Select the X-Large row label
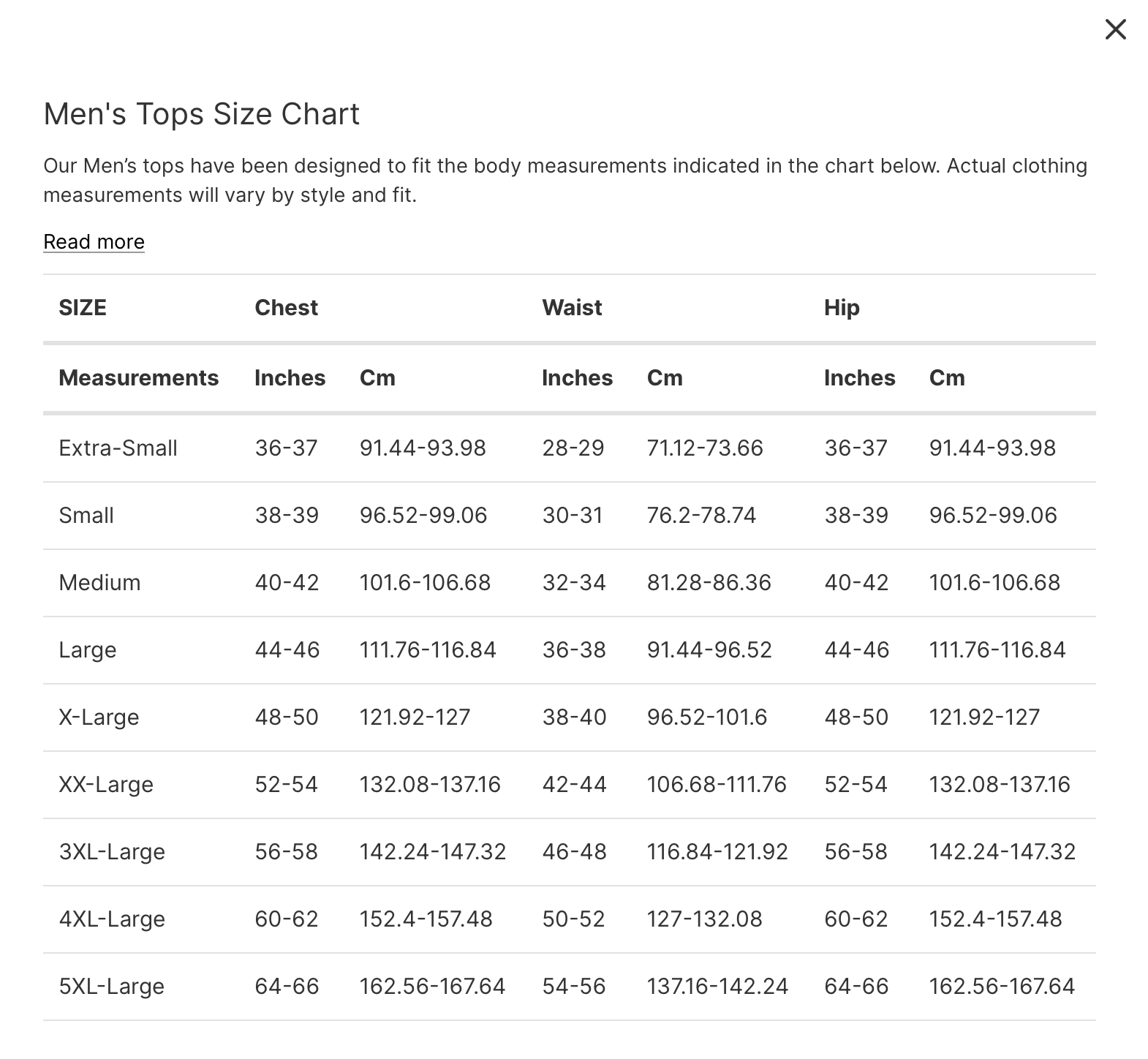 99,717
